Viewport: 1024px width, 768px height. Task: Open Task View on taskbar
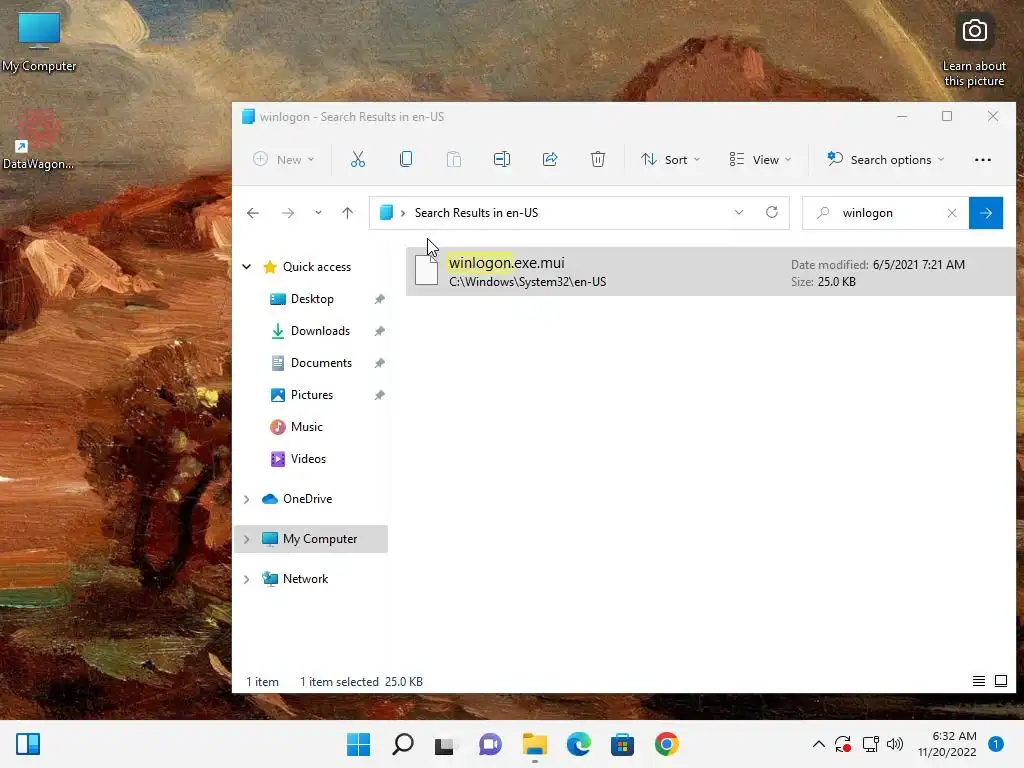446,744
